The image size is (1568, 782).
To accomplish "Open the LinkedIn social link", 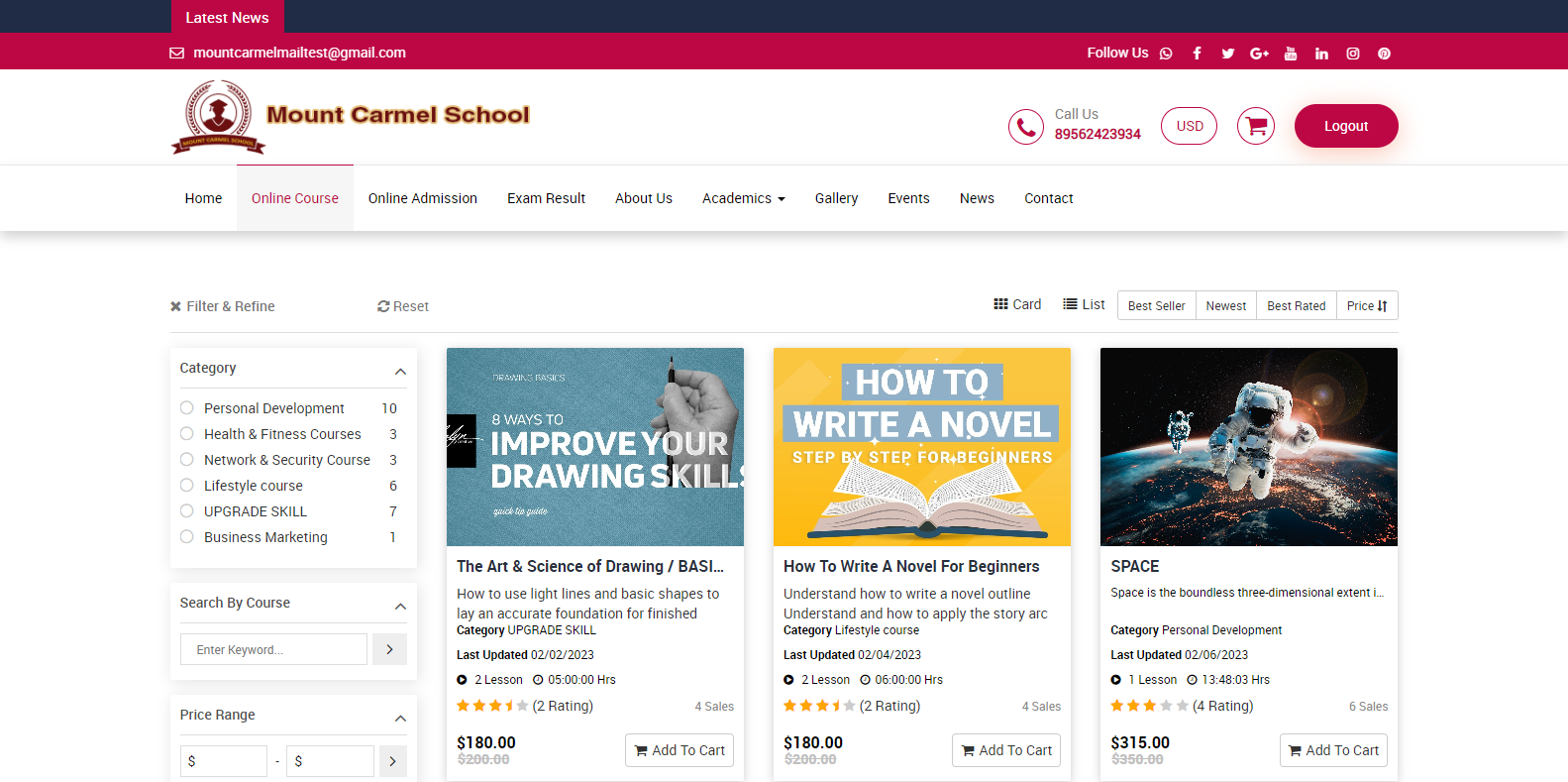I will (1321, 54).
